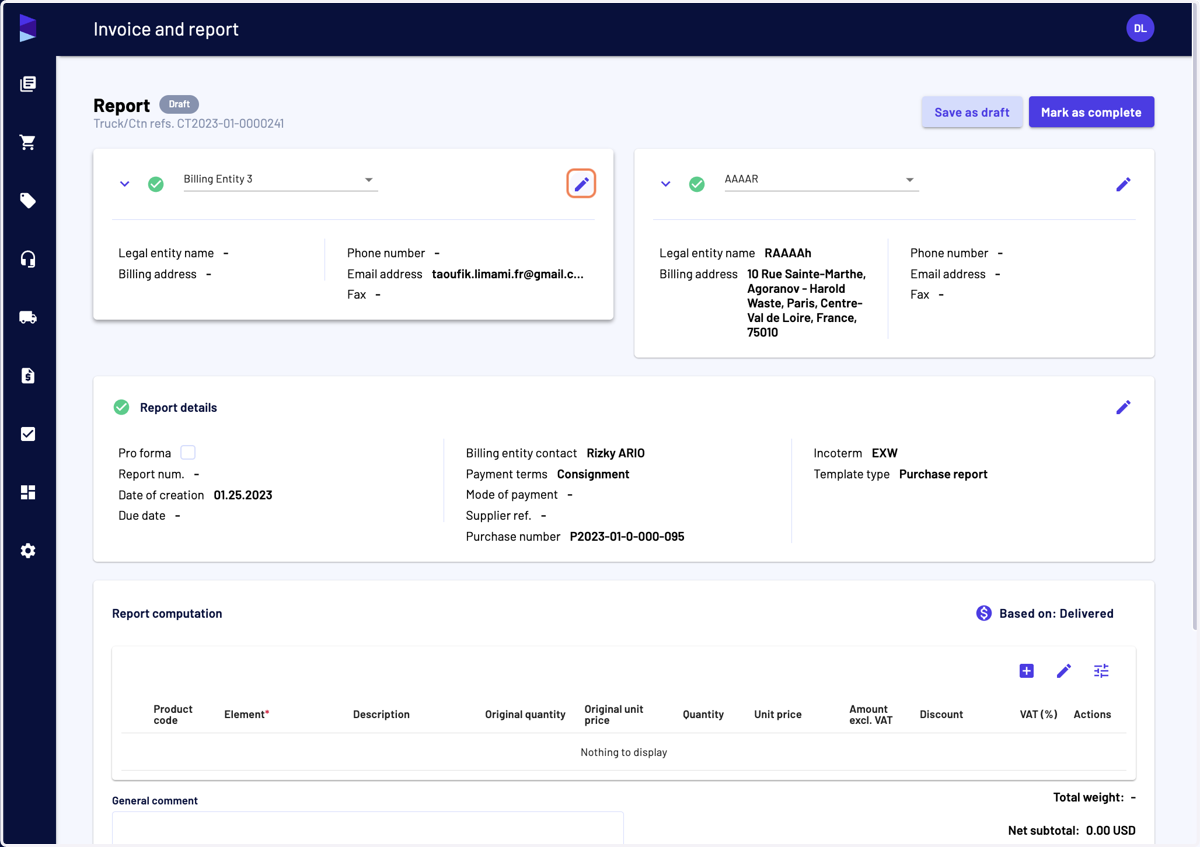Screen dimensions: 1200x847
Task: Click purchase number P2023-01-0-000-095
Action: [627, 537]
